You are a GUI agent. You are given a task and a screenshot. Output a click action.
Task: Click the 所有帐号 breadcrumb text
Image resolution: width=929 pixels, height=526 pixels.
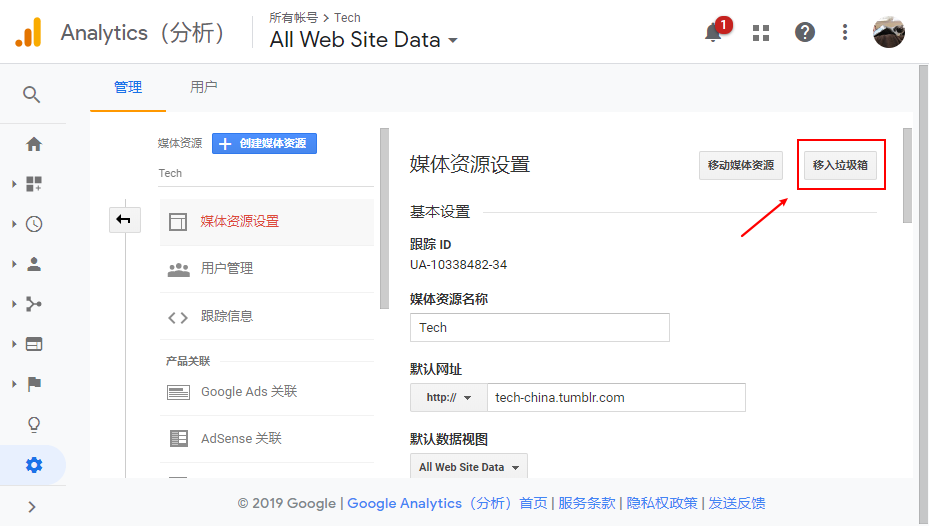(x=293, y=18)
